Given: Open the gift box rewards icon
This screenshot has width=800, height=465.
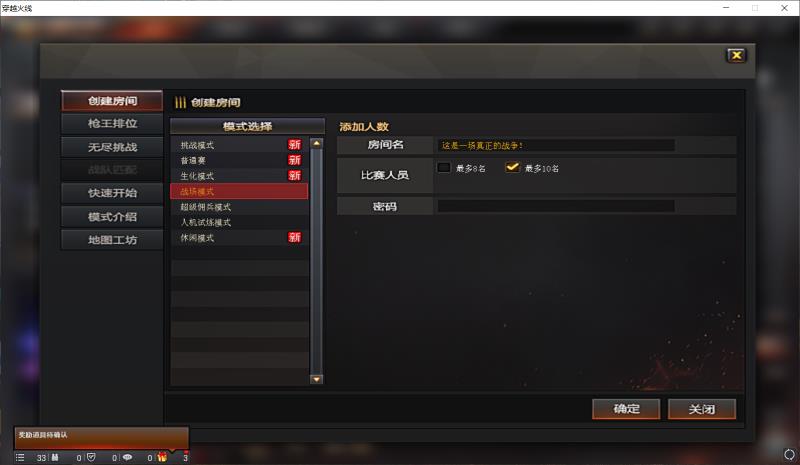Looking at the screenshot, I should (162, 457).
